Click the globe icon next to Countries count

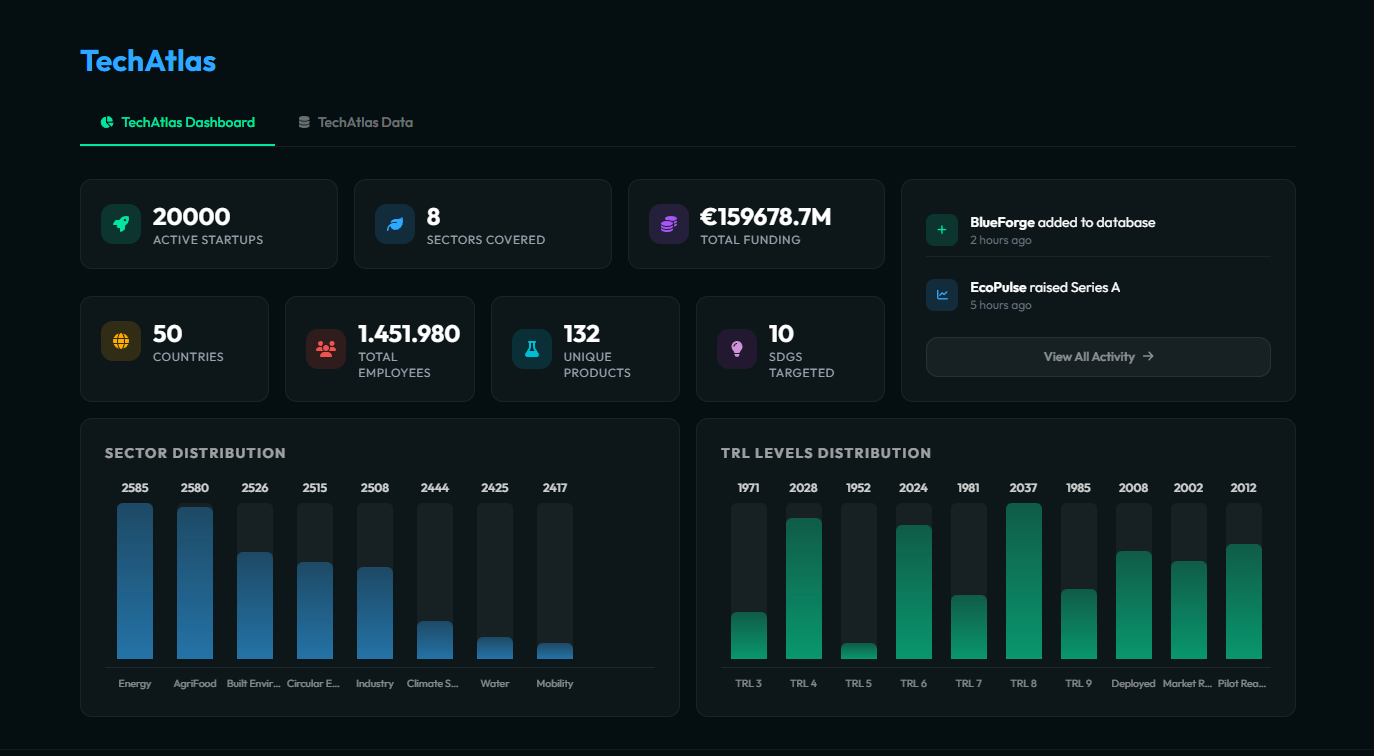coord(120,341)
